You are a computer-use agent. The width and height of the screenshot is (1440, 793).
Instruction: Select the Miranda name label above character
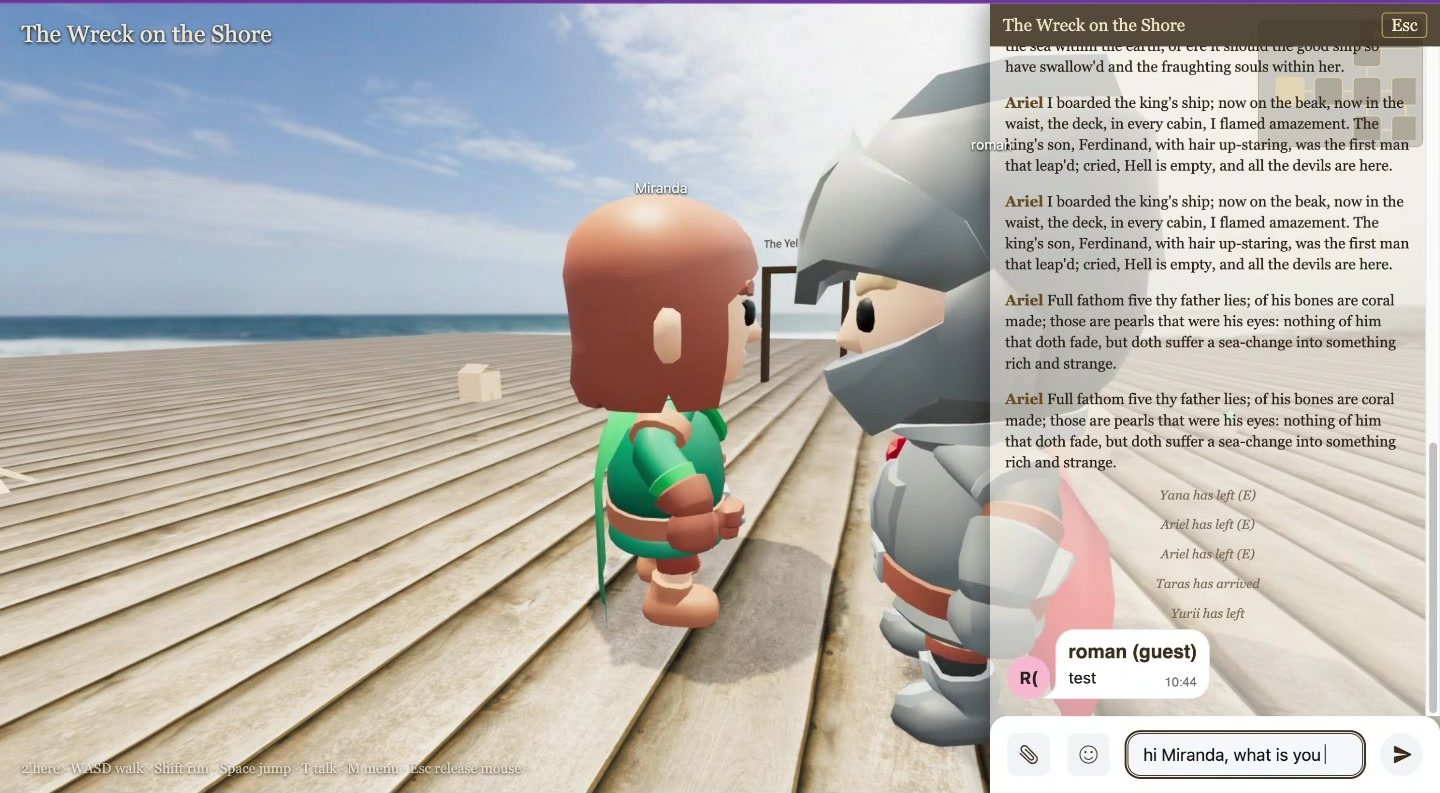[661, 188]
